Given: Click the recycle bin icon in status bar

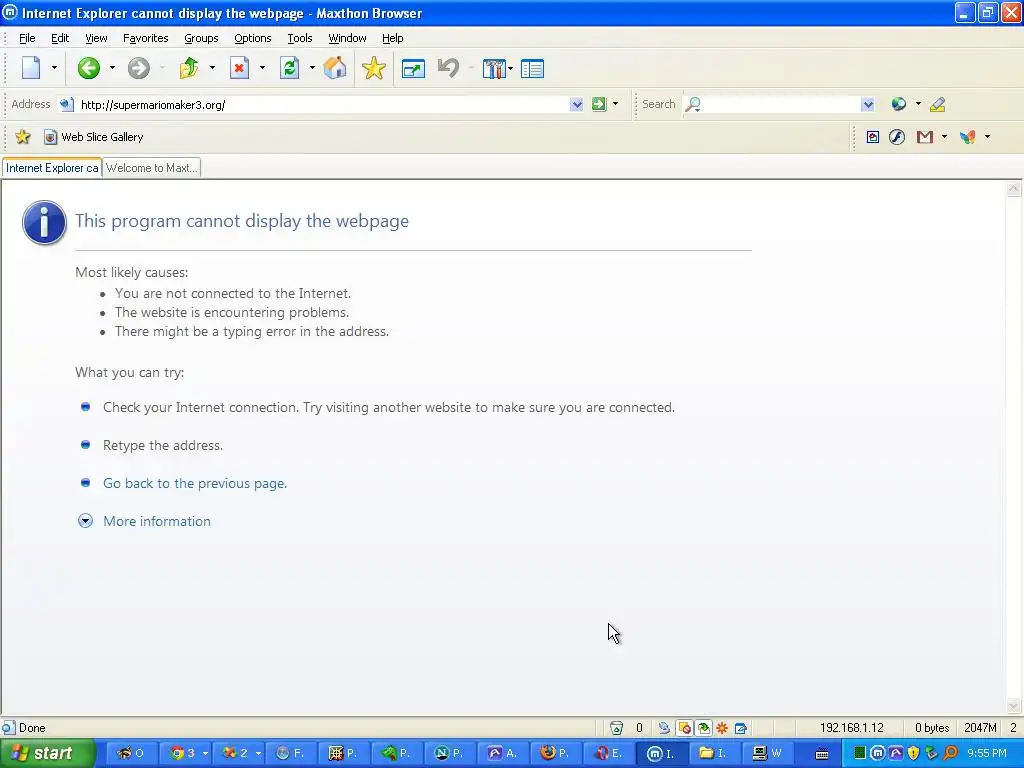Looking at the screenshot, I should coord(616,728).
